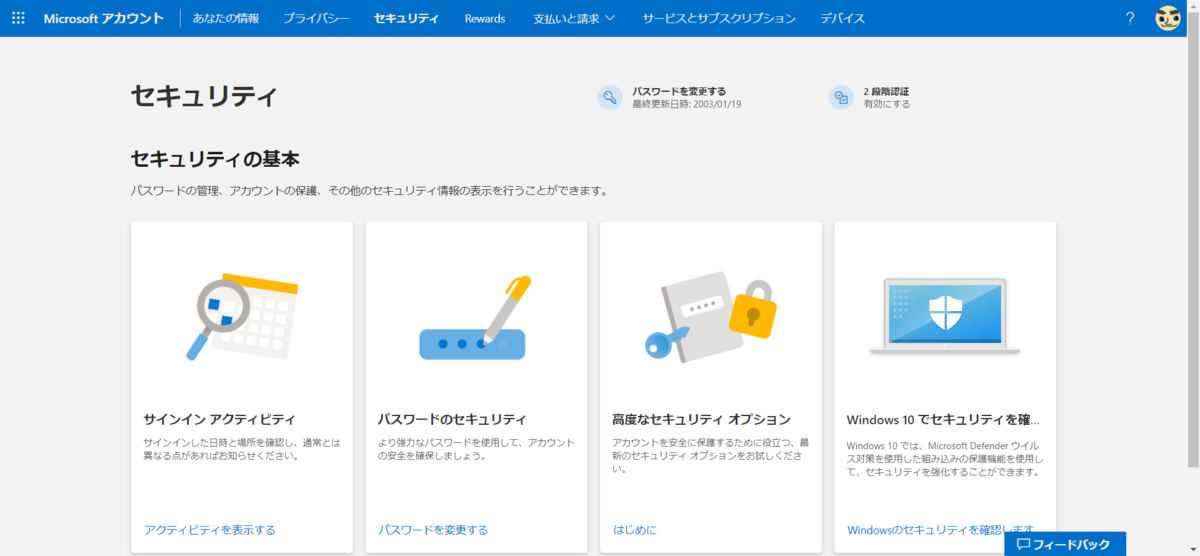Viewport: 1200px width, 556px height.
Task: Click the パスワードを変更する card link
Action: tap(433, 530)
